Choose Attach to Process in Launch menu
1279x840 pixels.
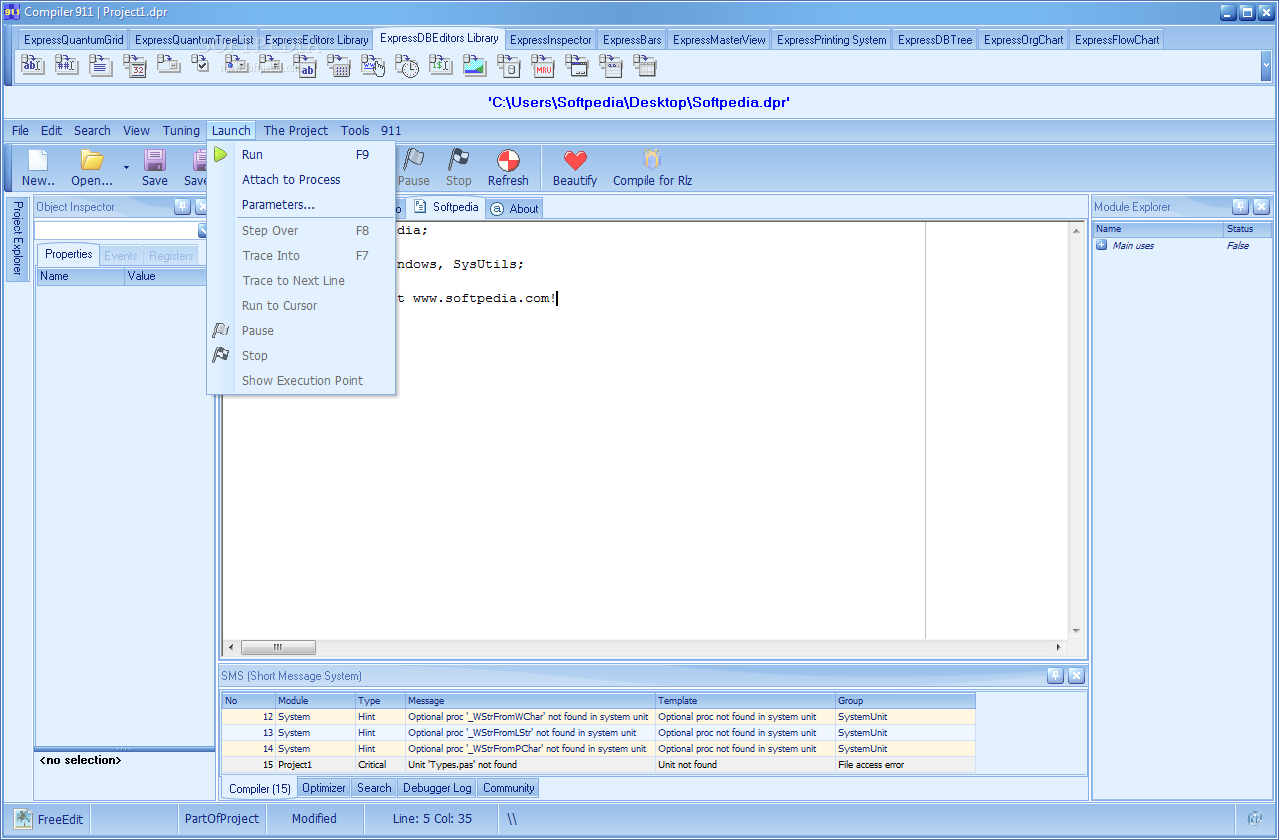pos(302,179)
